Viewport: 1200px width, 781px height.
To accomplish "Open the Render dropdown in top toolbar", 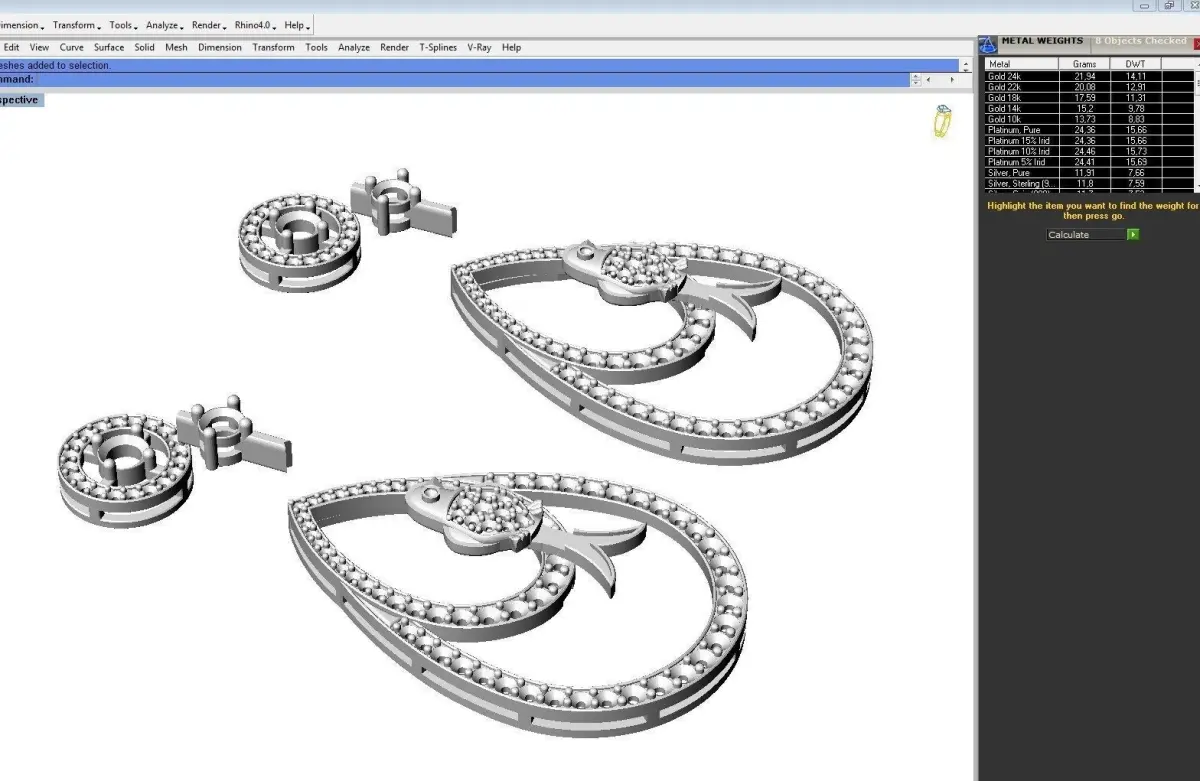I will [x=209, y=25].
